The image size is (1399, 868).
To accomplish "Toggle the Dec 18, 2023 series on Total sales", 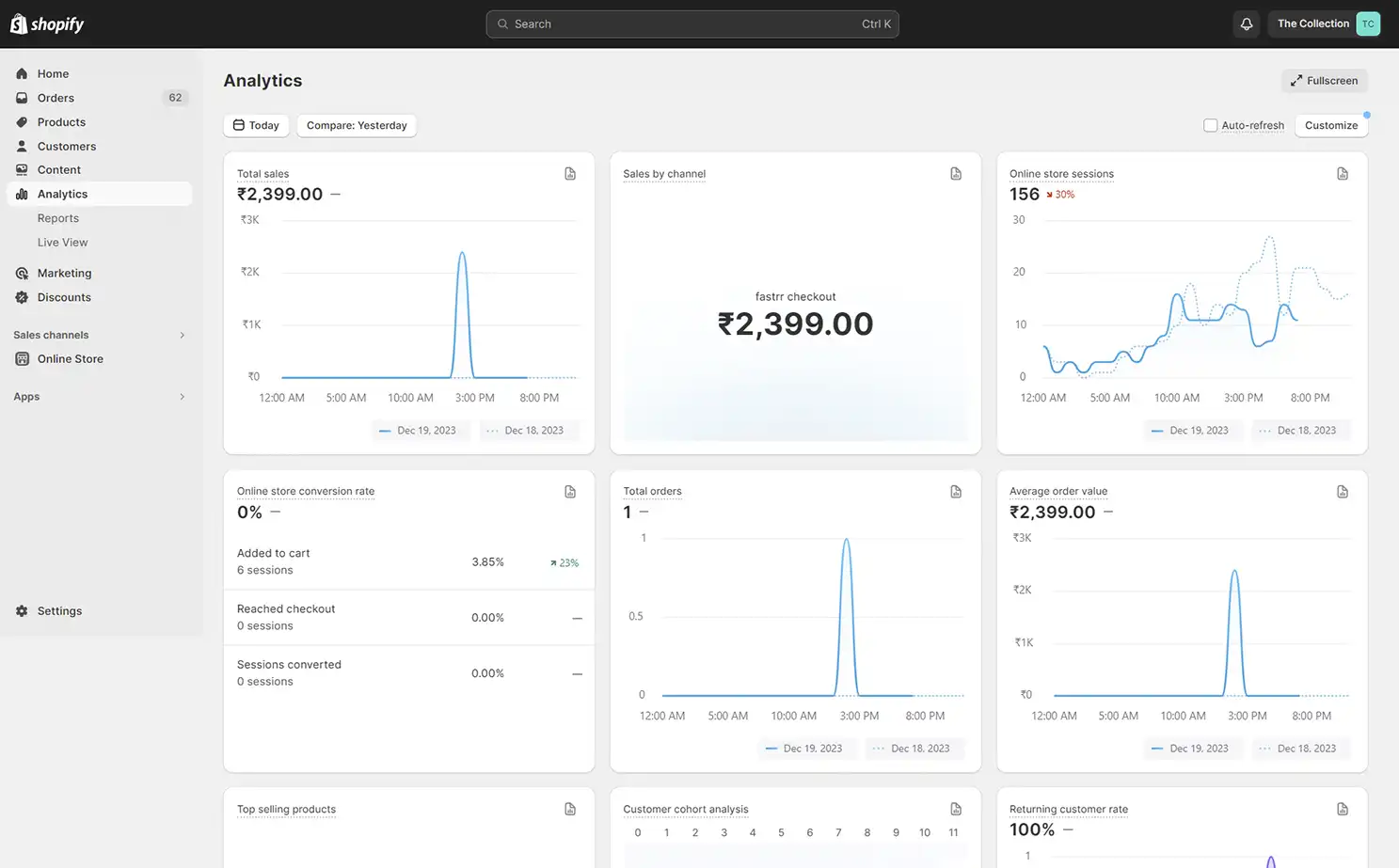I will pyautogui.click(x=529, y=430).
